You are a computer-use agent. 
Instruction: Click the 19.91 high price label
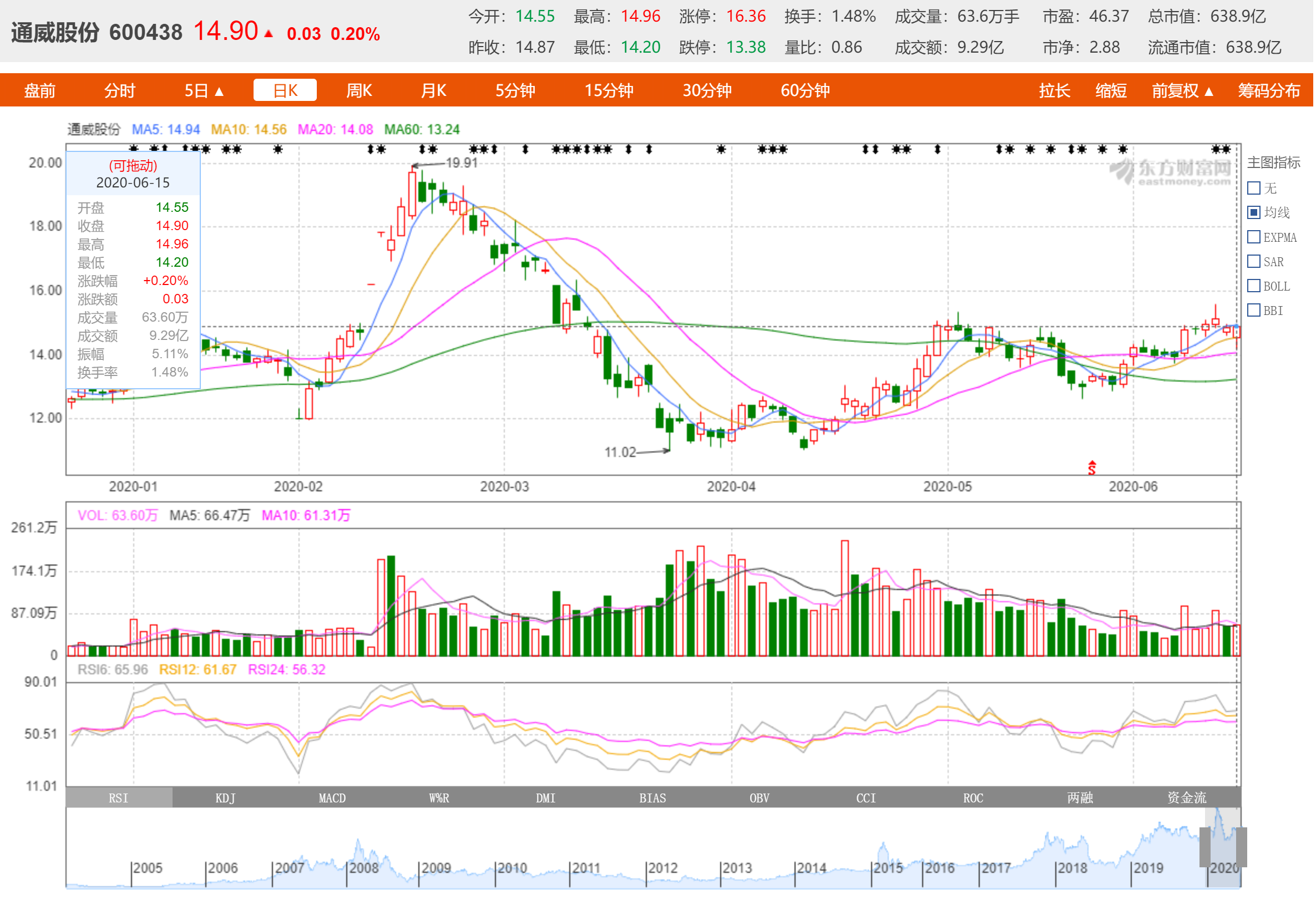pyautogui.click(x=462, y=163)
